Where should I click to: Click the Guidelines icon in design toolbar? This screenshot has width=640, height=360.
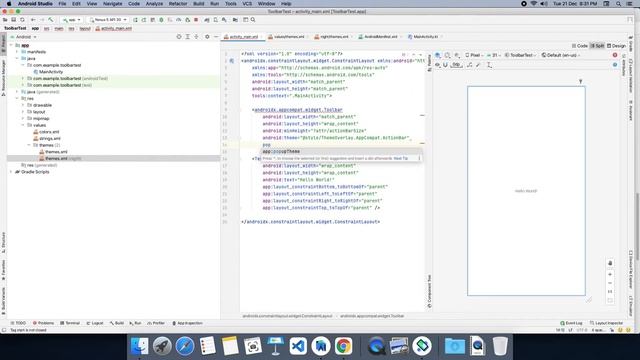coord(489,65)
